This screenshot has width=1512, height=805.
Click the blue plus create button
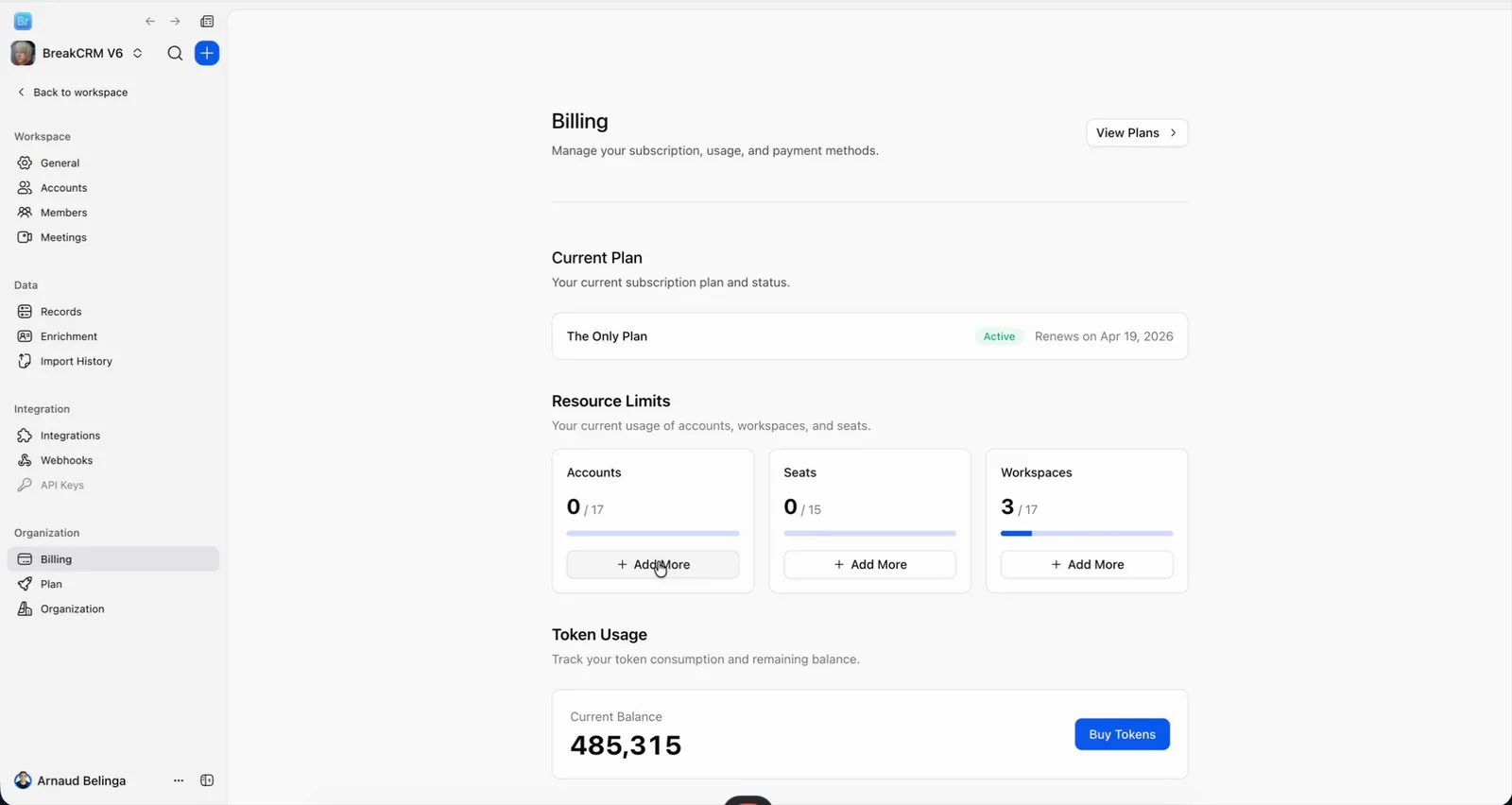(207, 53)
